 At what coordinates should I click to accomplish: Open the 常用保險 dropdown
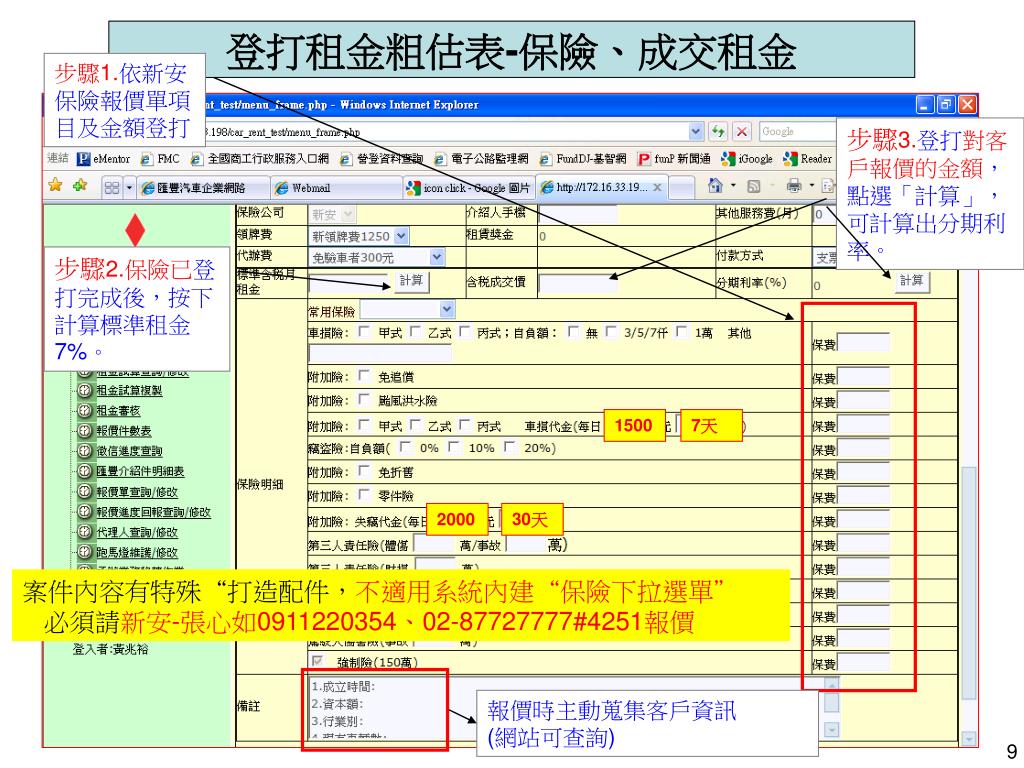coord(408,310)
